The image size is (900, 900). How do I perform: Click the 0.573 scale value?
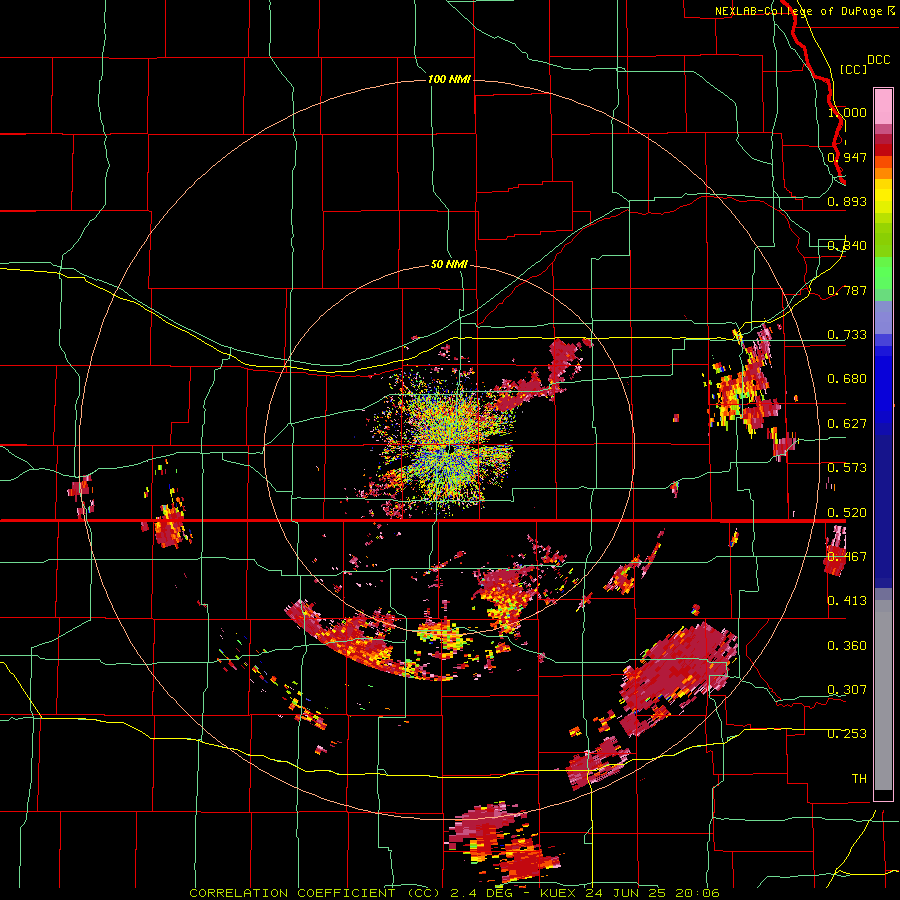[x=847, y=468]
